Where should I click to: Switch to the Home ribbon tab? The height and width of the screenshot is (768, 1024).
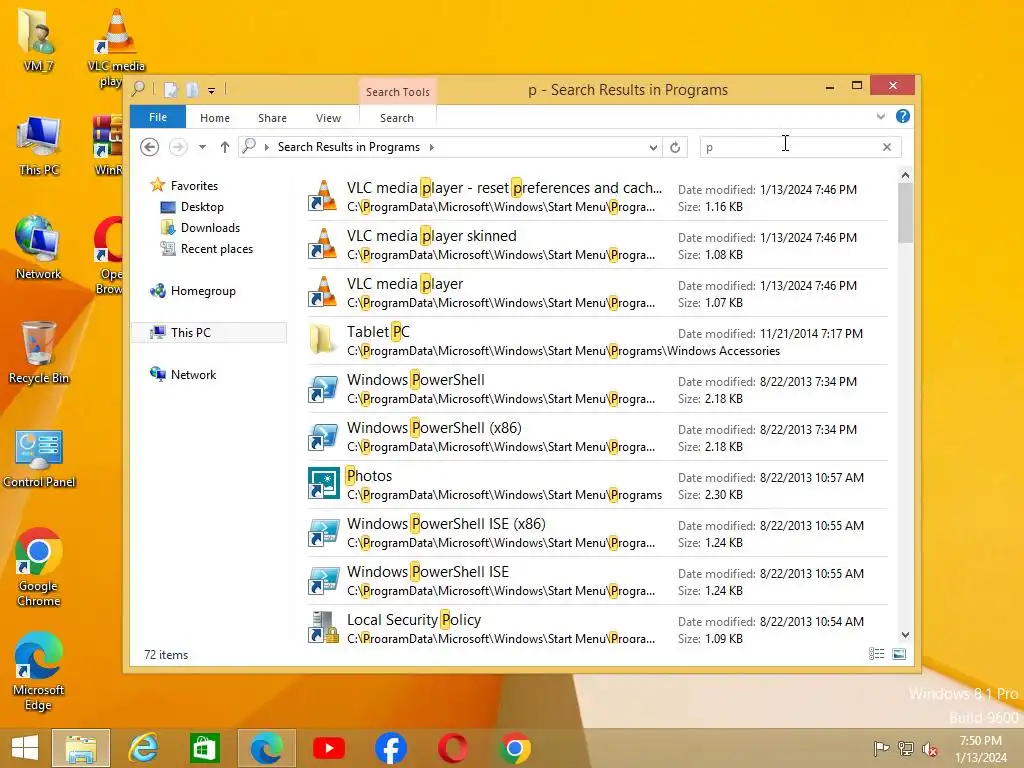(215, 118)
